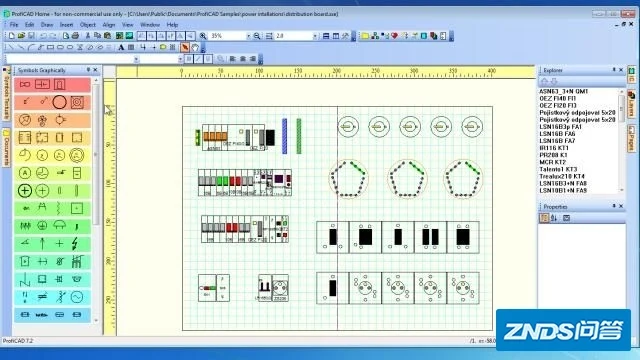Select 'ASN63_3+N QM1' in Explorer list
Screen dimensions: 640x360
click(564, 91)
